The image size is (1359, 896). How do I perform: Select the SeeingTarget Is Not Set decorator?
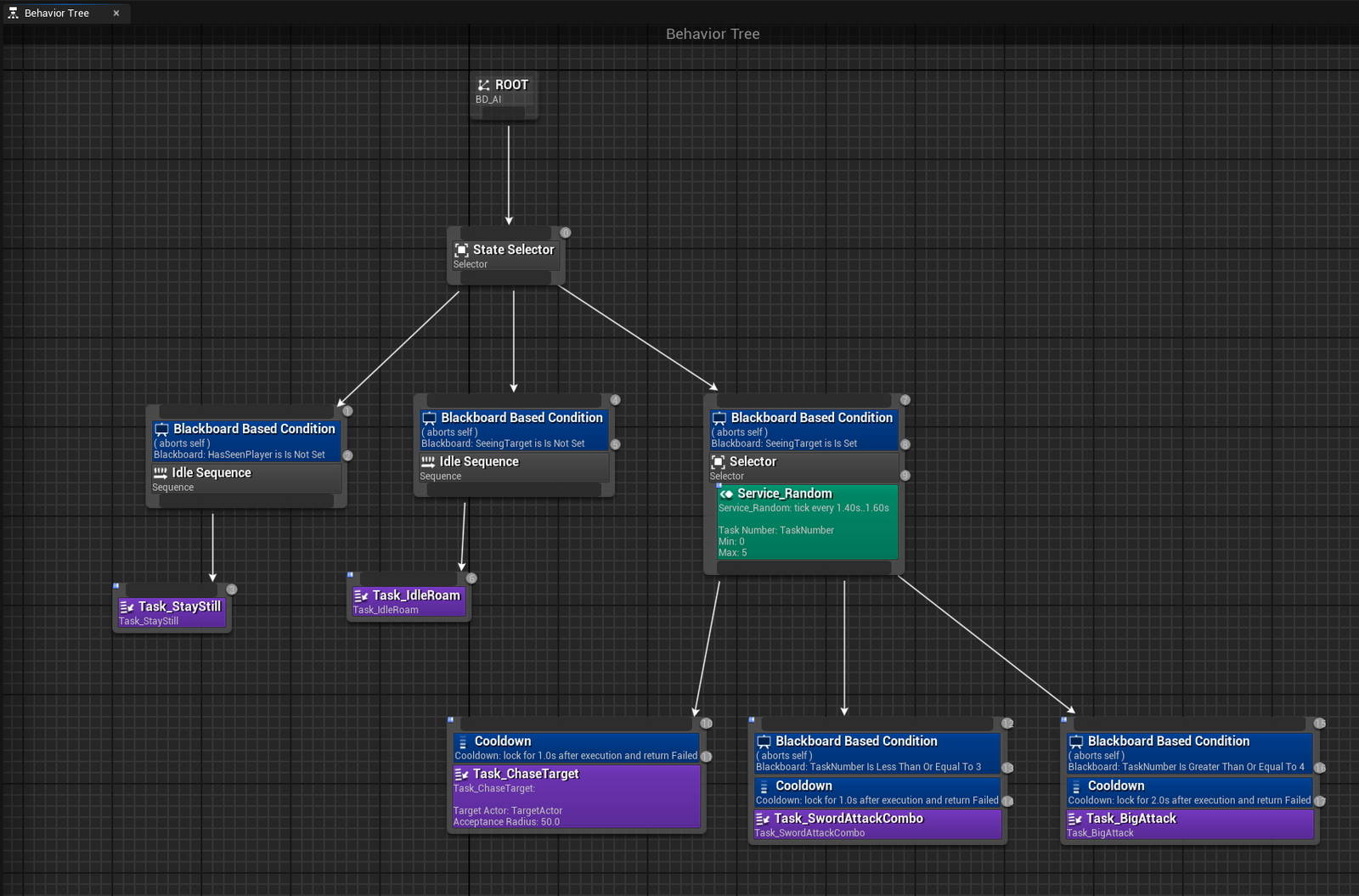513,430
